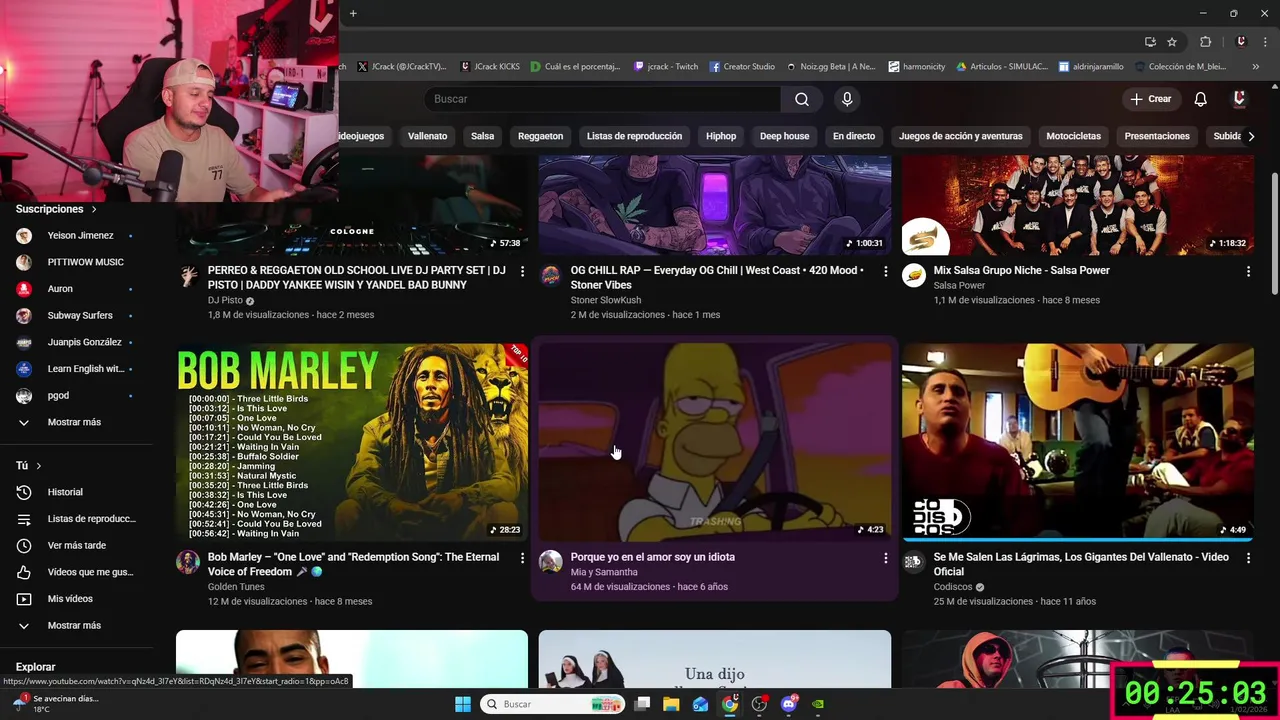Open more options for the Bob Marley video
The width and height of the screenshot is (1280, 720).
(522, 558)
